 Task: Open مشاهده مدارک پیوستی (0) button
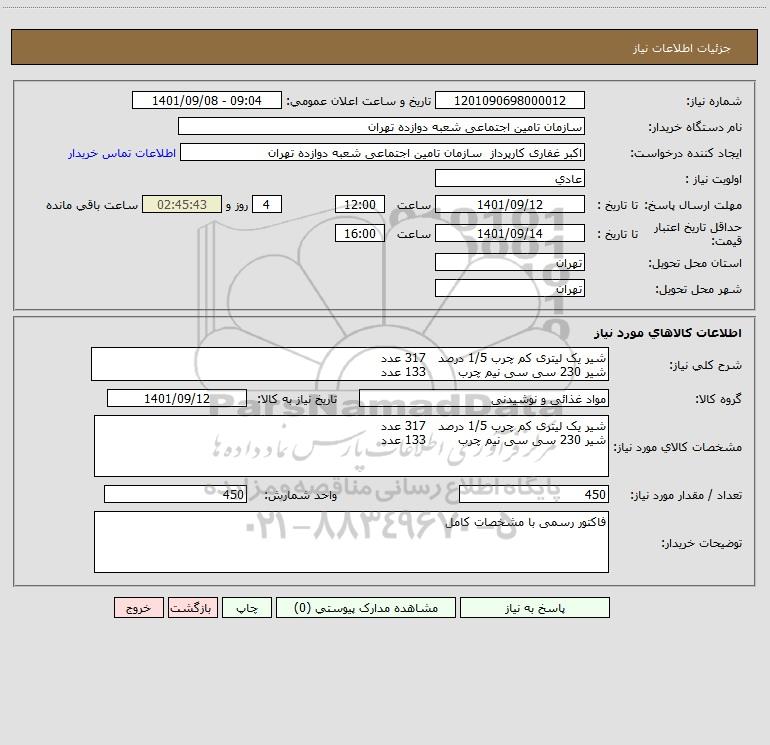tap(366, 607)
